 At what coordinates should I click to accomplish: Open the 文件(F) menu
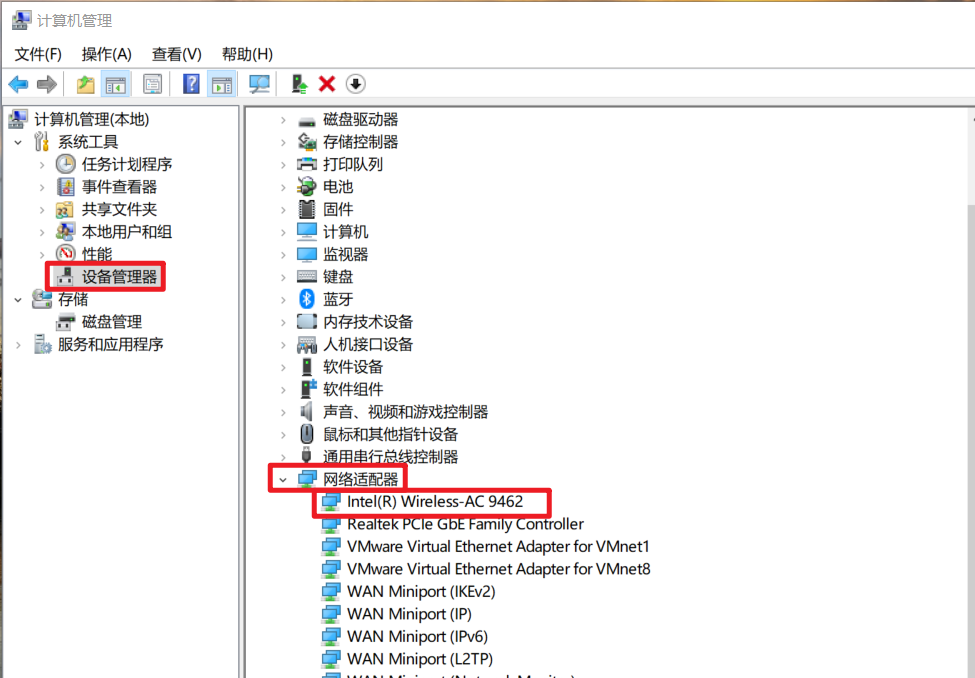[38, 54]
